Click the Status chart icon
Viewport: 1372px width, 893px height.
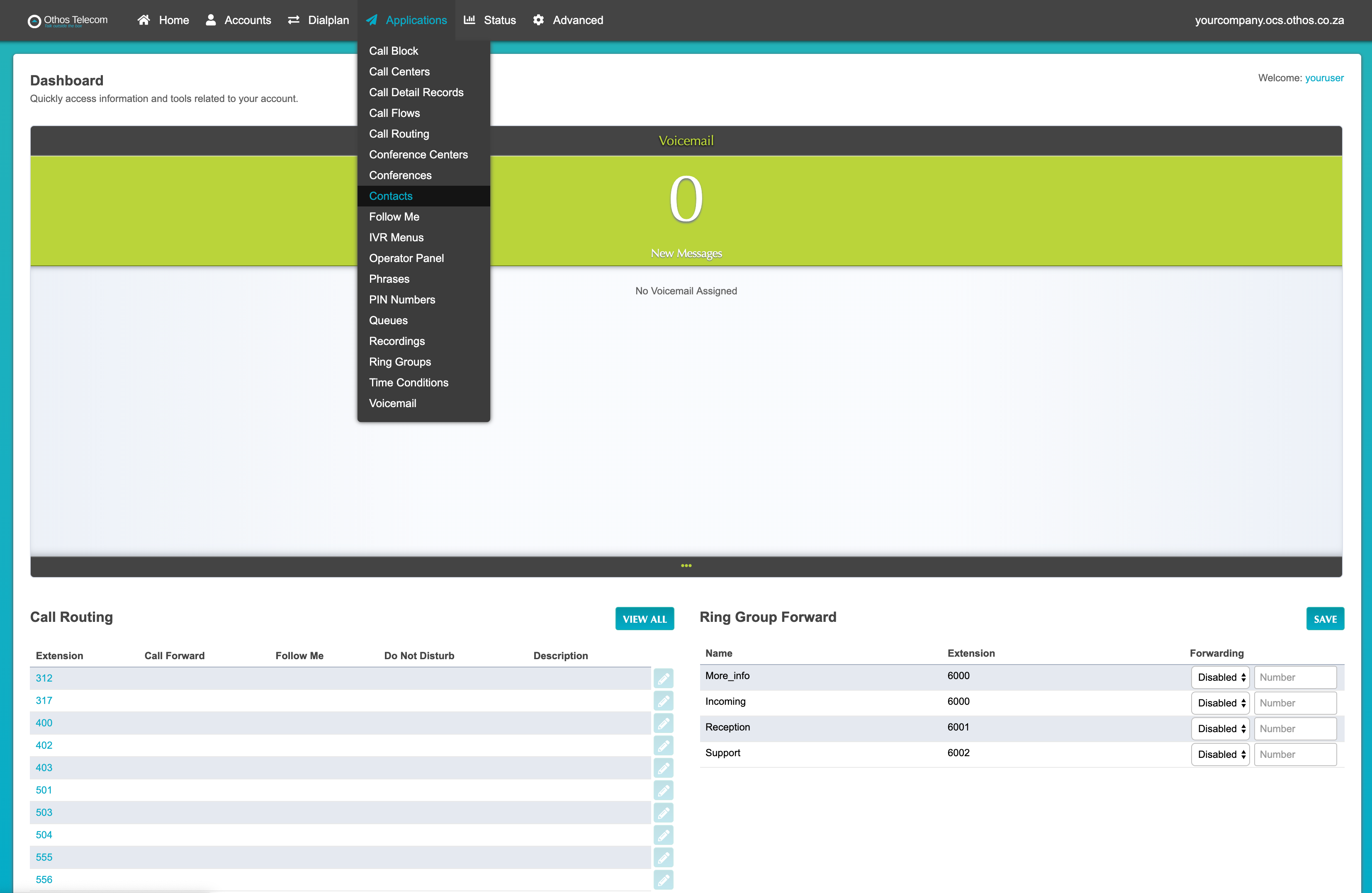469,20
